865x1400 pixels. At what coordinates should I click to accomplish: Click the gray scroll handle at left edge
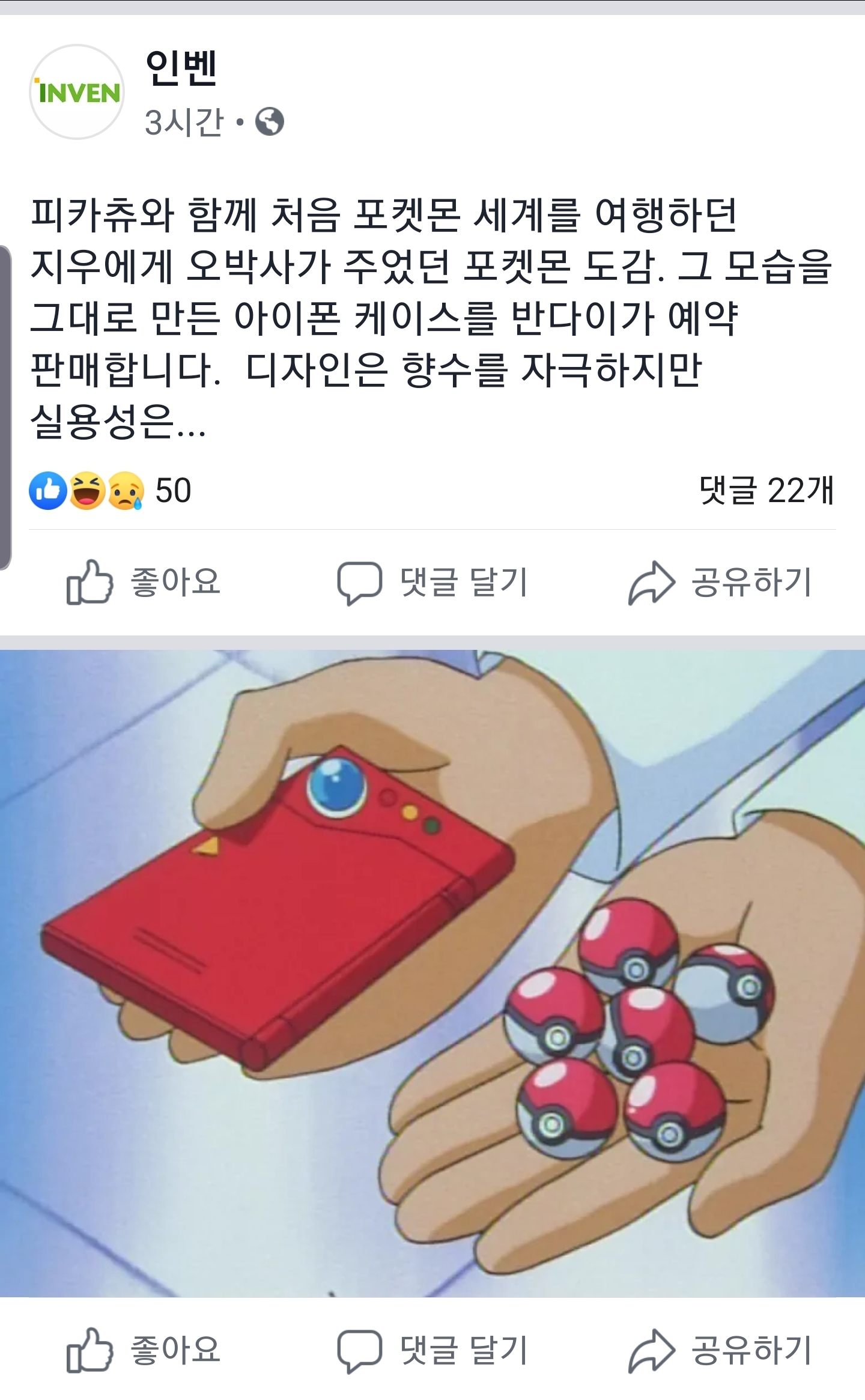point(5,408)
